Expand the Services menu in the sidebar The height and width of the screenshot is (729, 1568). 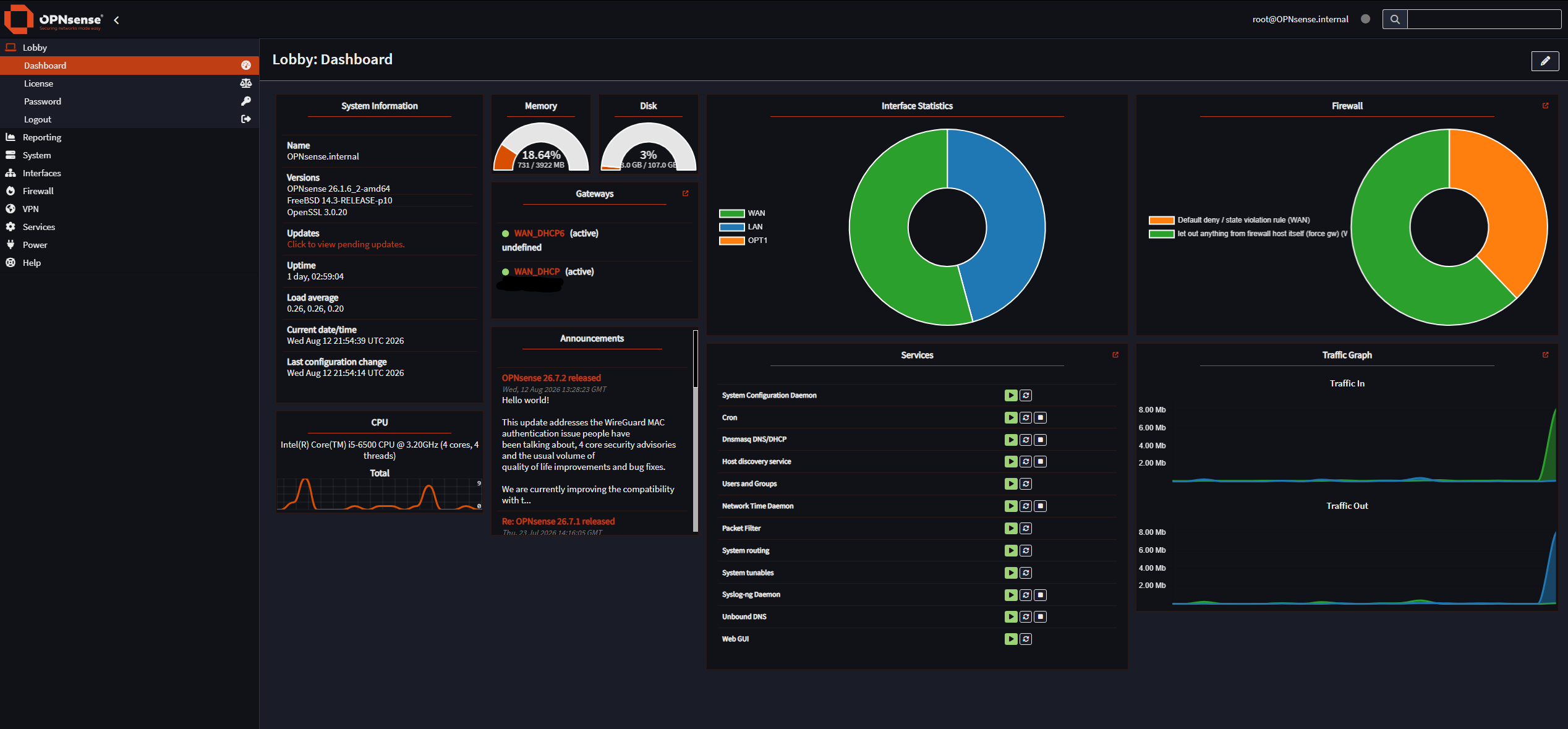pyautogui.click(x=129, y=227)
